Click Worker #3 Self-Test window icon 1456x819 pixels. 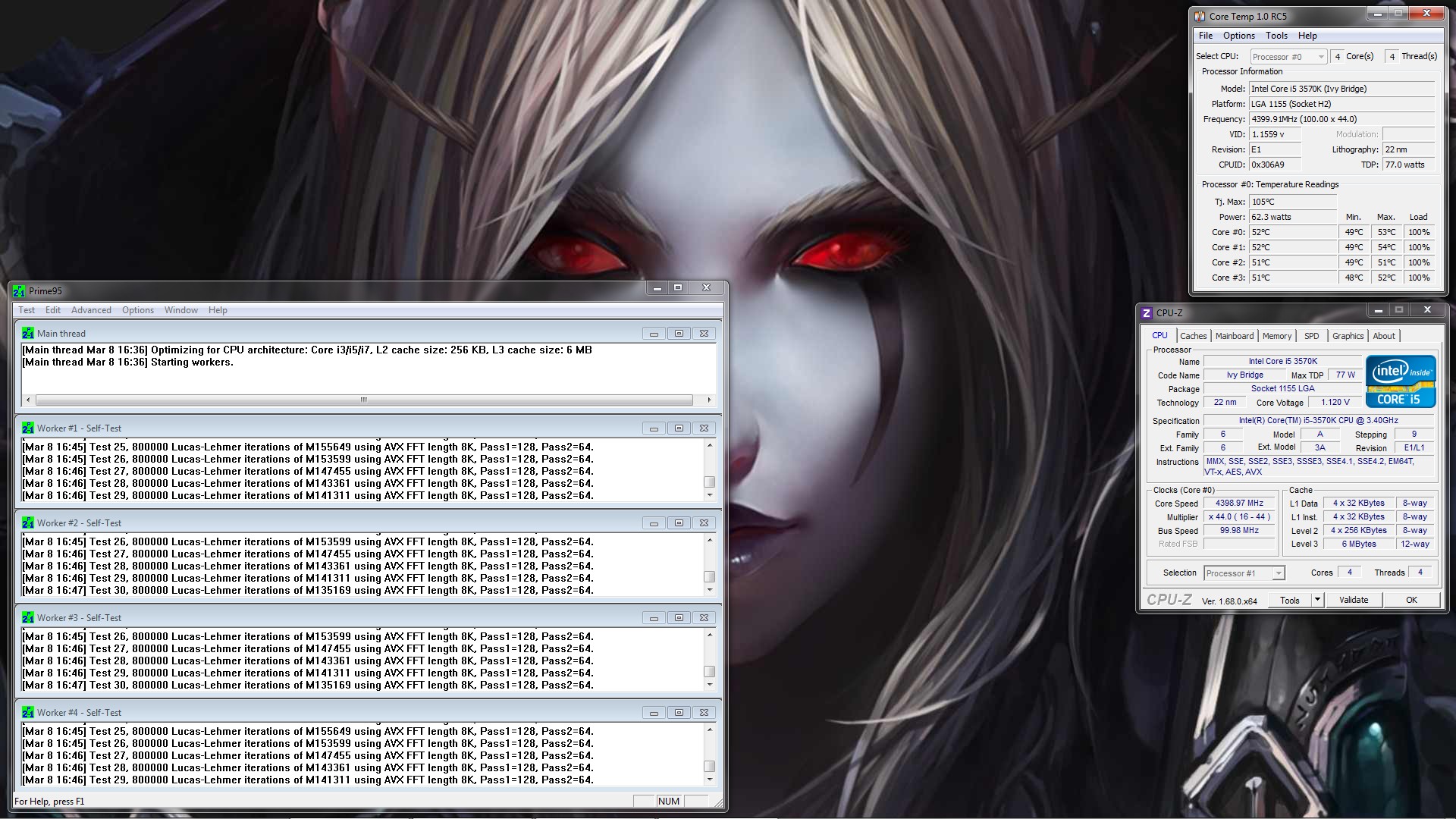[28, 618]
